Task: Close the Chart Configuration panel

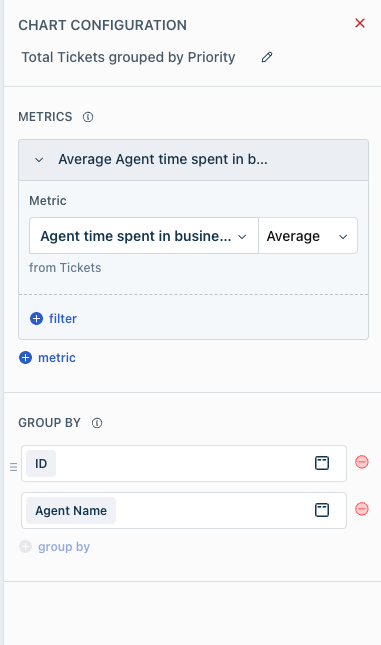Action: [360, 23]
